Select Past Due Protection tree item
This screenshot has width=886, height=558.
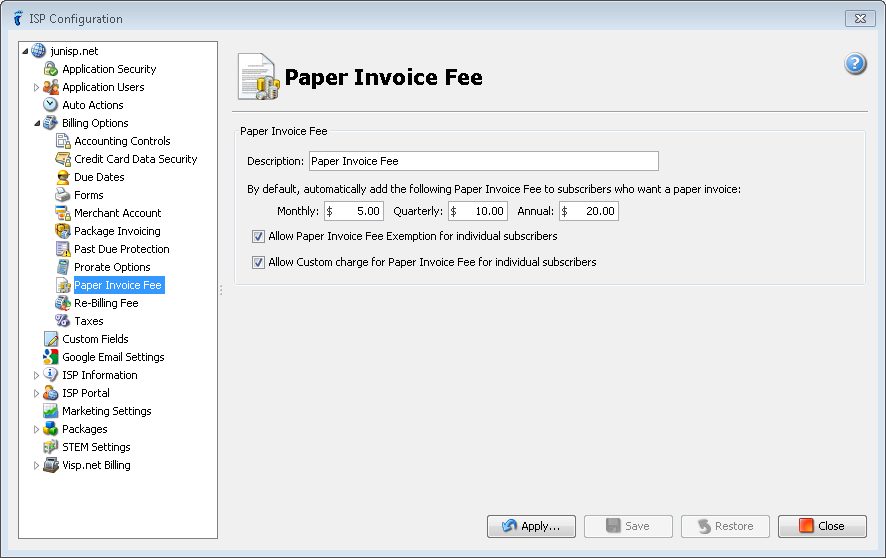[121, 249]
